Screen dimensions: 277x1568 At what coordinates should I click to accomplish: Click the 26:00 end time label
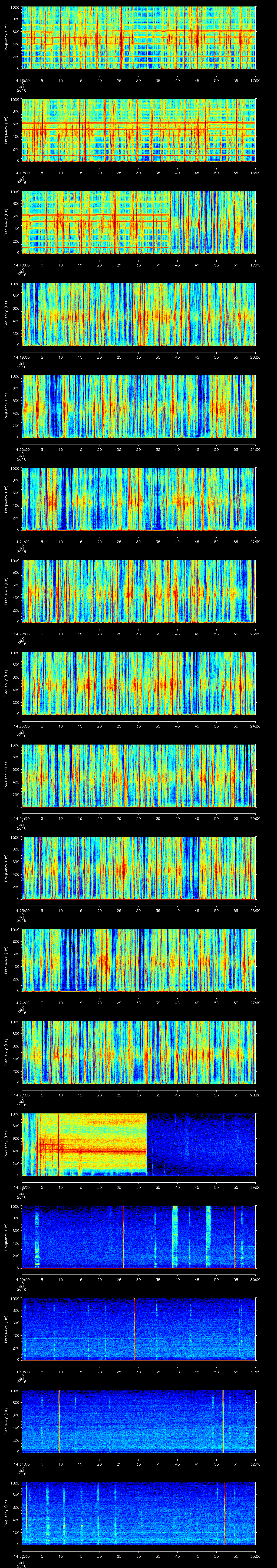255,910
